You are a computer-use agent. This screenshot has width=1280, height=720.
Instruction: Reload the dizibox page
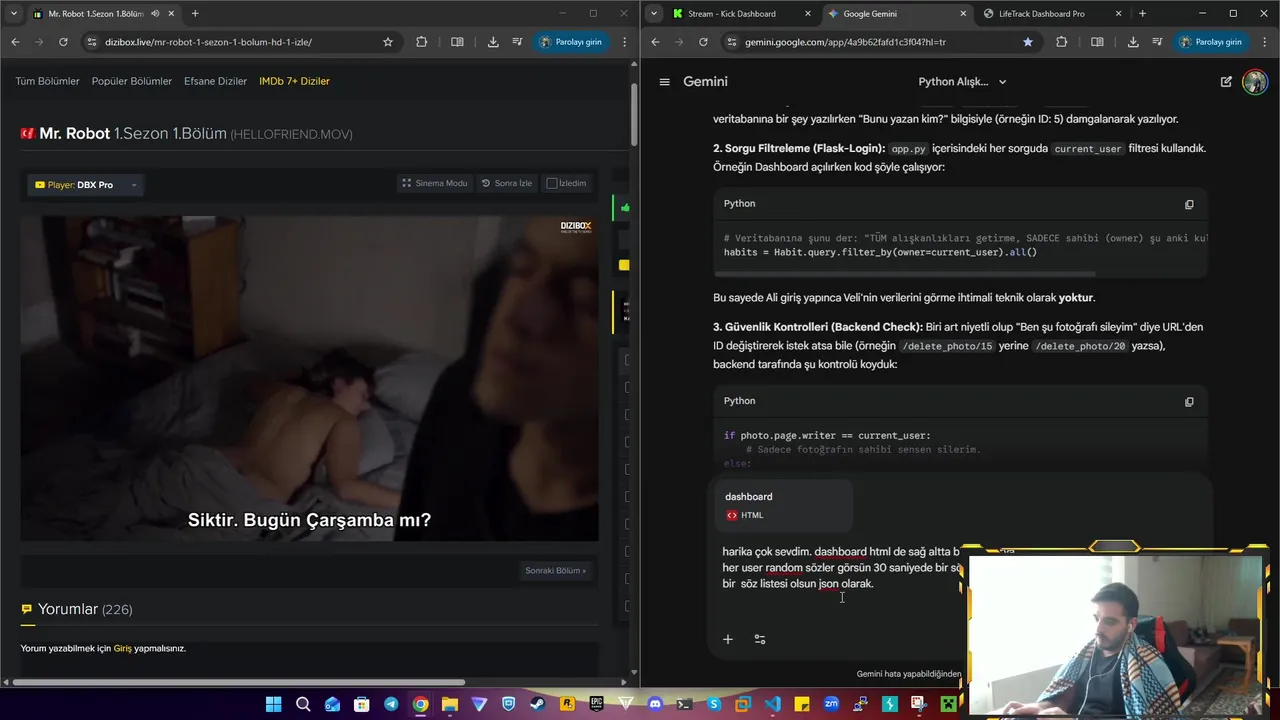pos(63,42)
